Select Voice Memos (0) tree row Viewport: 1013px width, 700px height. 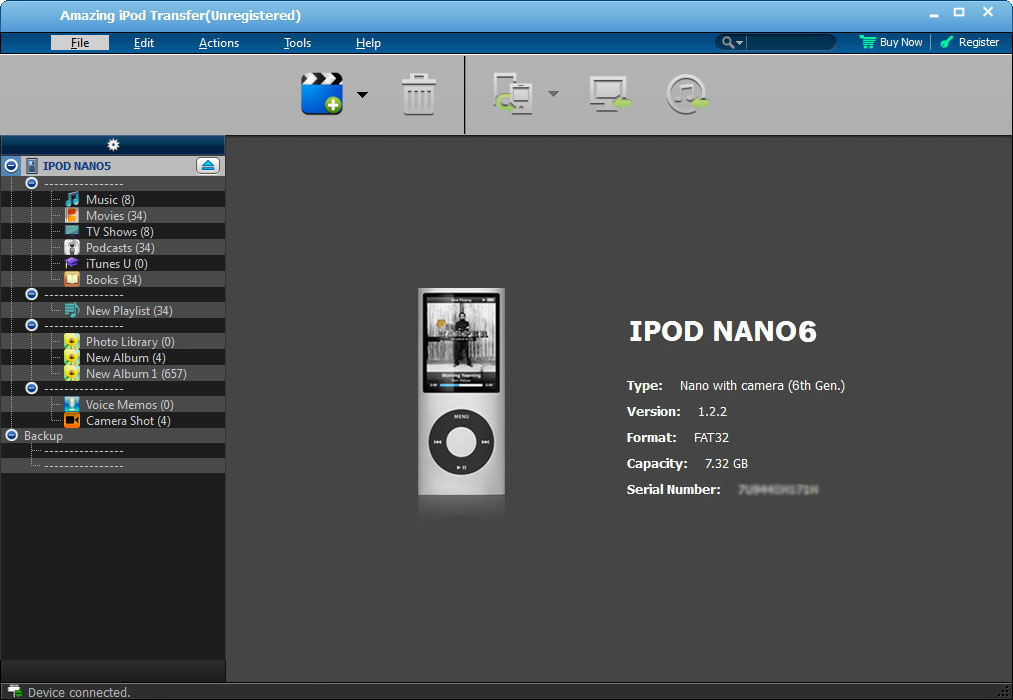(x=130, y=405)
